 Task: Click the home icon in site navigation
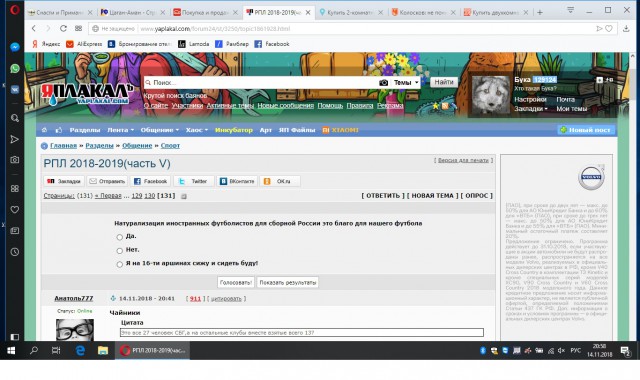coord(44,130)
